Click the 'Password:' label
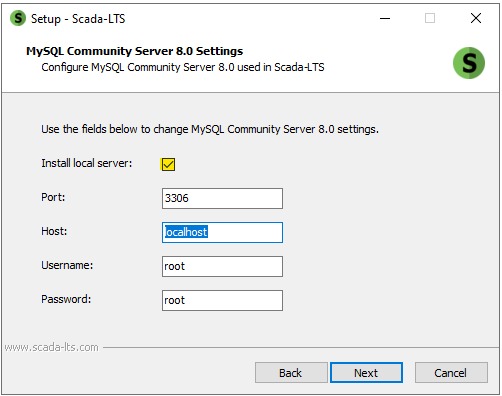 (x=66, y=299)
